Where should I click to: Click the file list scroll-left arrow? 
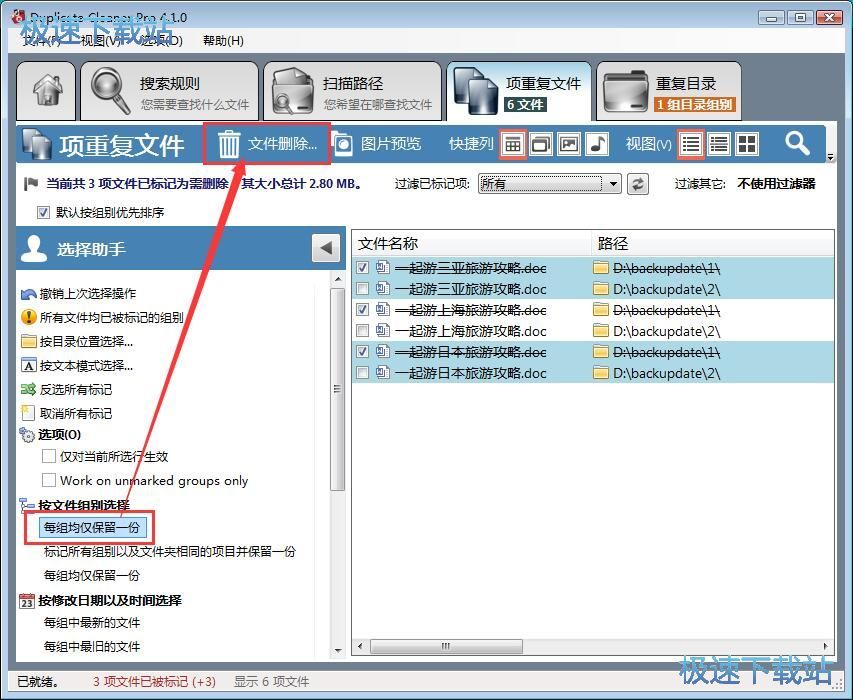point(360,646)
